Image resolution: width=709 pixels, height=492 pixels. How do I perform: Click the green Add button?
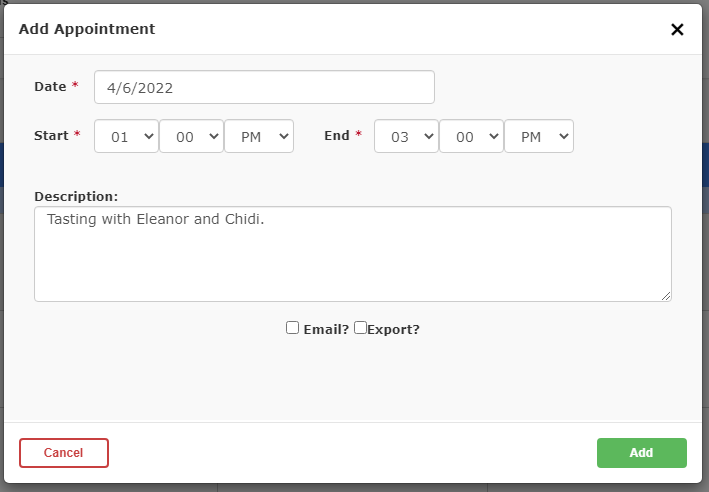pyautogui.click(x=642, y=453)
